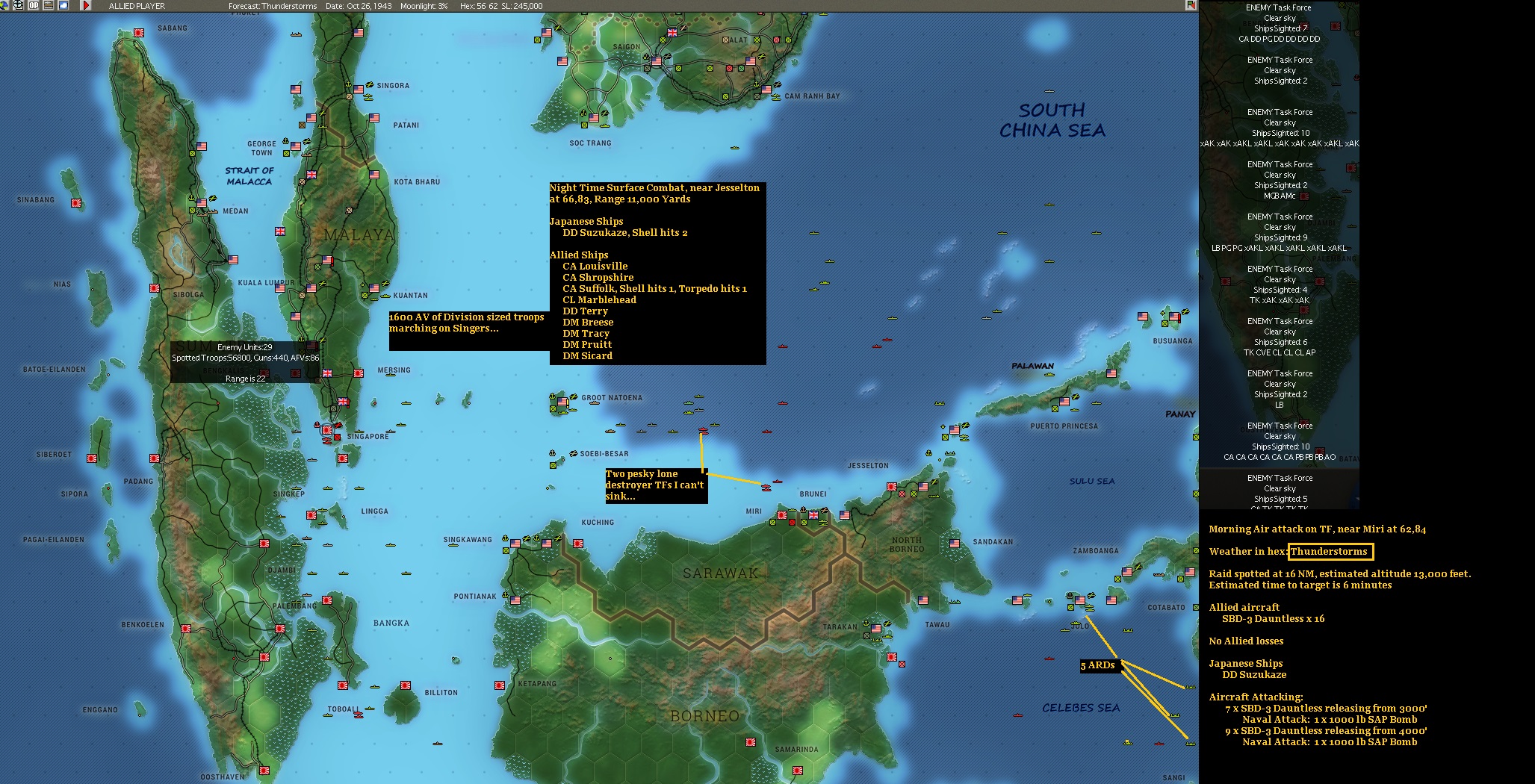
Task: Select the US base flag at Puerto Princesa
Action: coord(1064,402)
